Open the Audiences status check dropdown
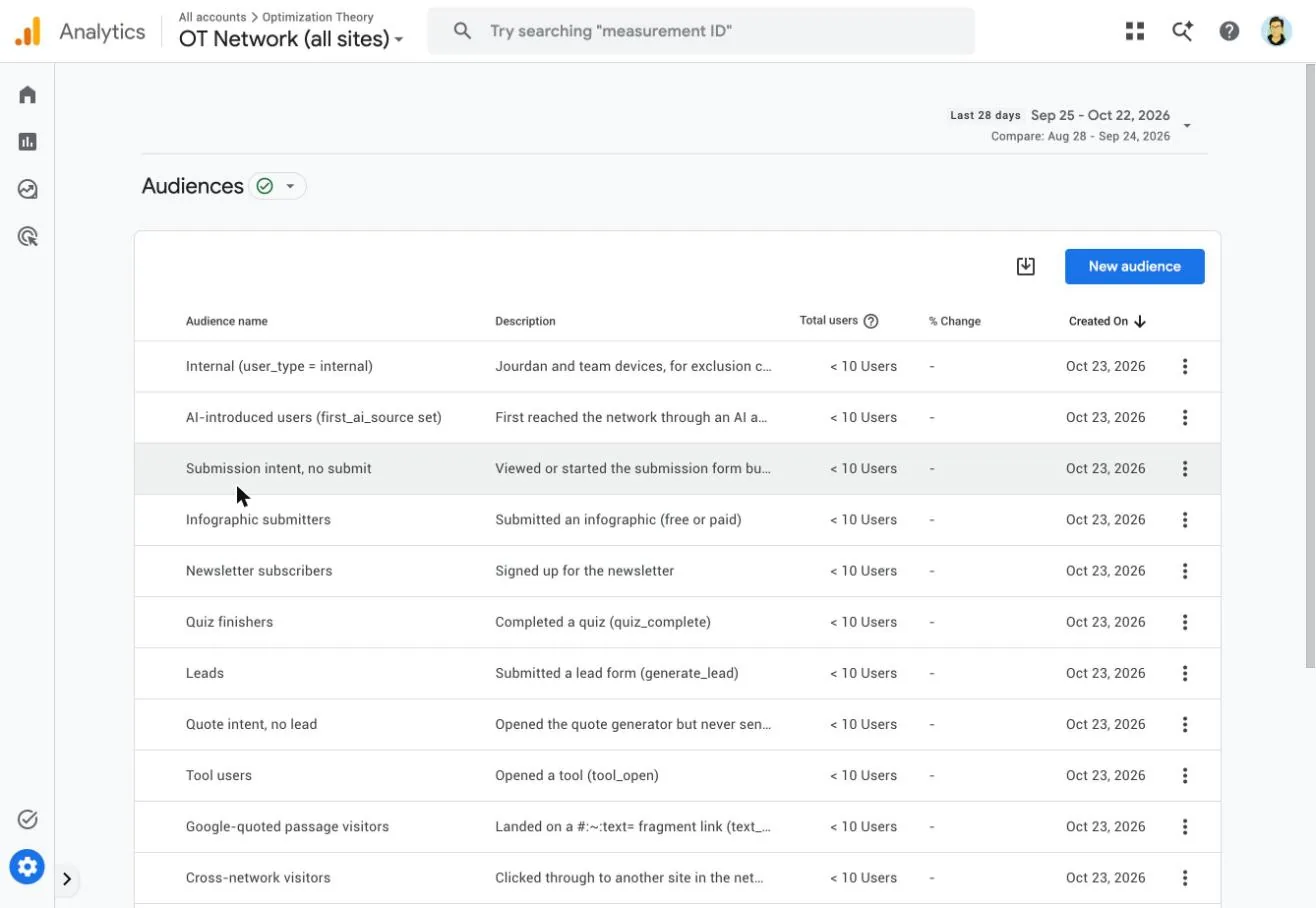1316x908 pixels. [278, 186]
